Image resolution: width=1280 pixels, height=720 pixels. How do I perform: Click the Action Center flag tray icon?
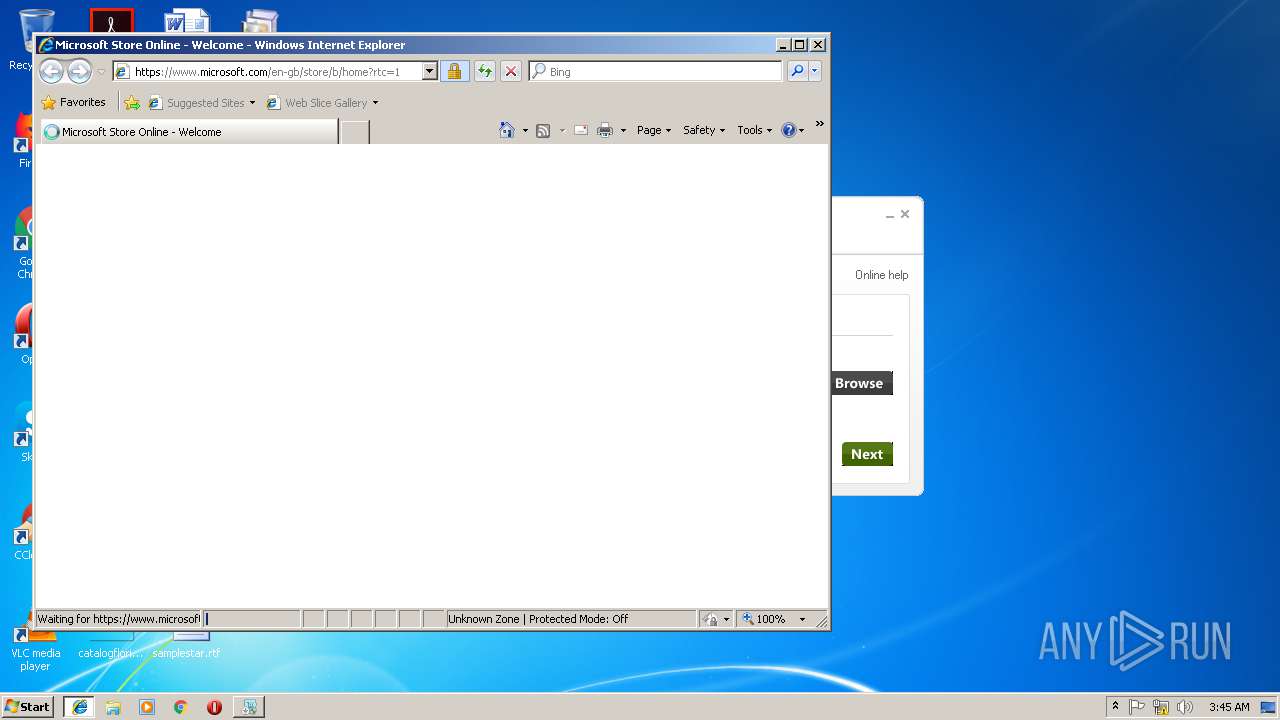coord(1137,707)
